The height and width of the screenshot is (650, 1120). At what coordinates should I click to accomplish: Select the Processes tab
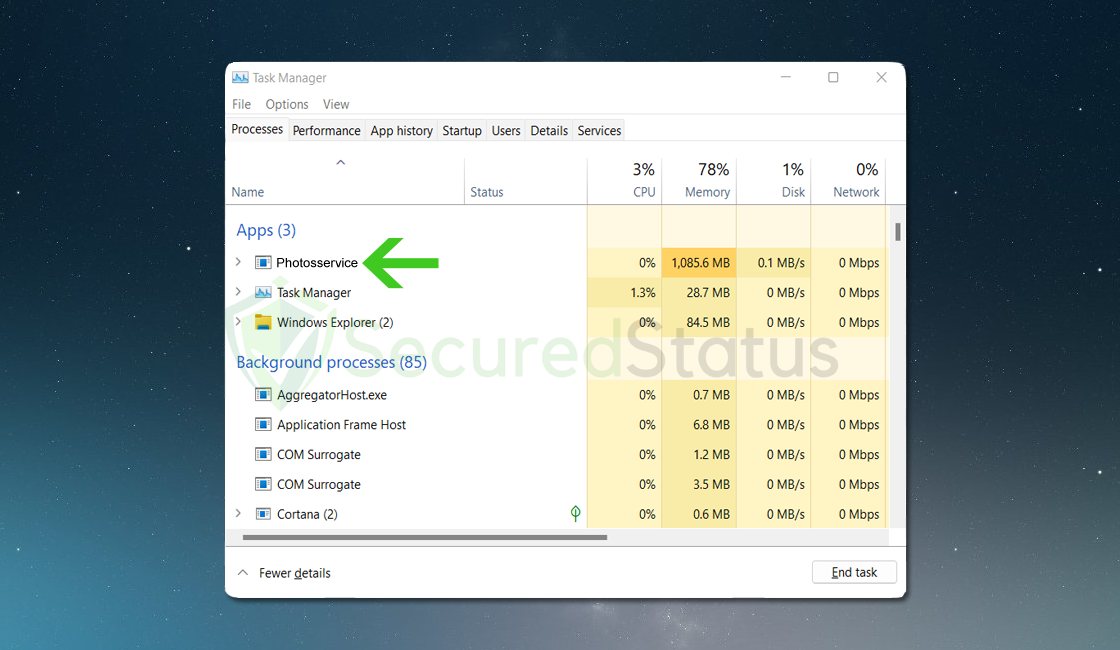(x=257, y=129)
